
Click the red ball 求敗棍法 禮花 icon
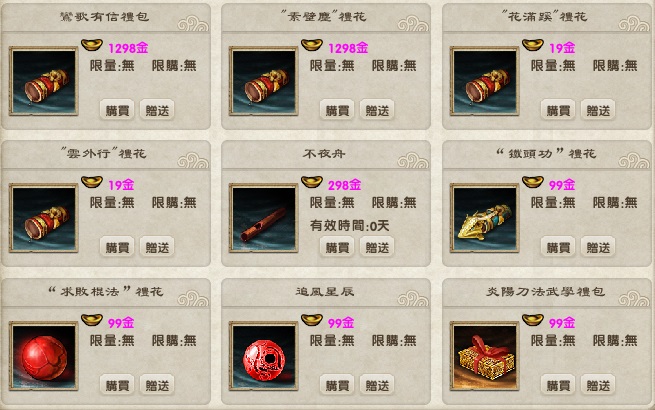point(43,356)
